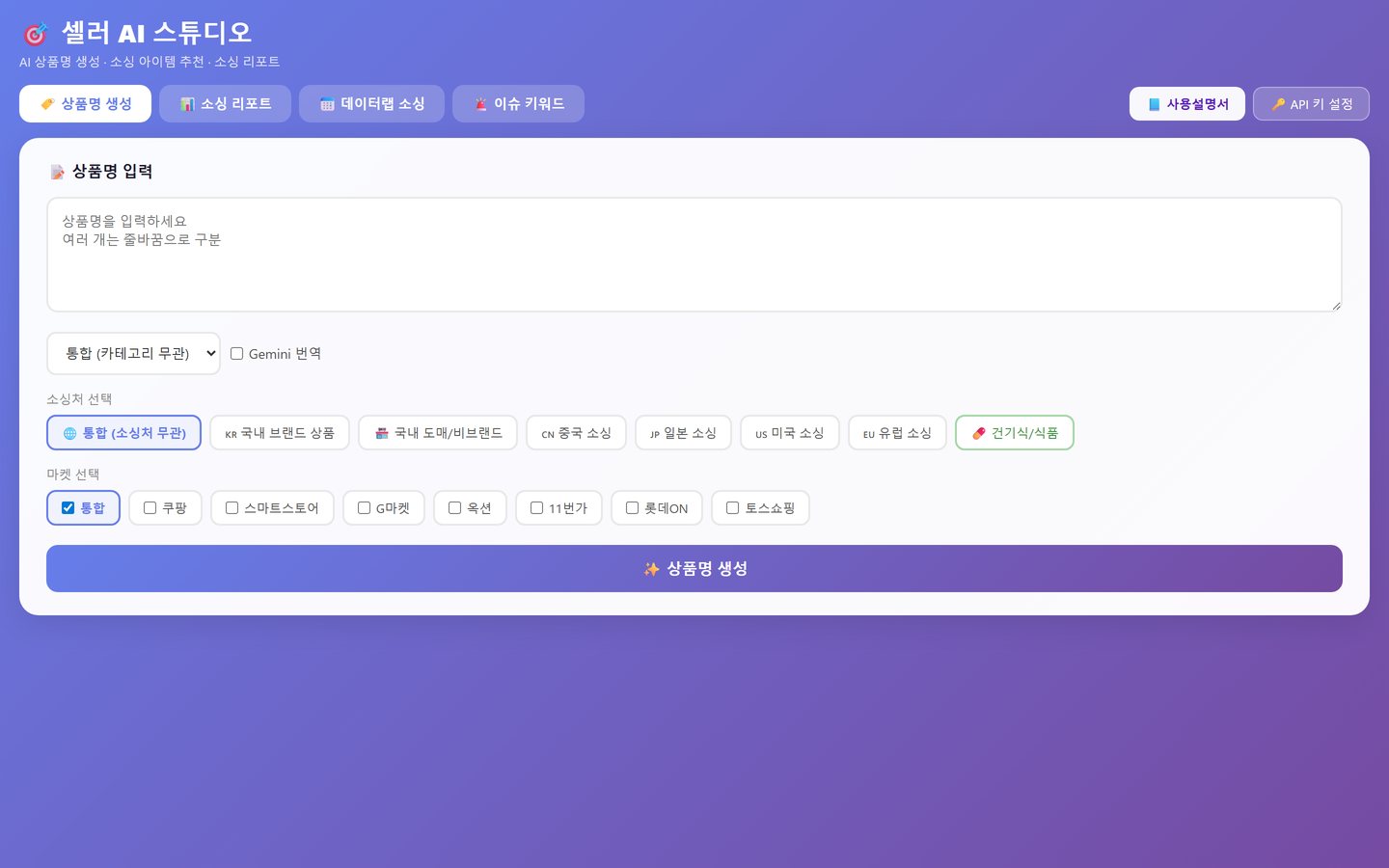
Task: Click the 셀러 AI 스튜디오 title
Action: (x=156, y=33)
